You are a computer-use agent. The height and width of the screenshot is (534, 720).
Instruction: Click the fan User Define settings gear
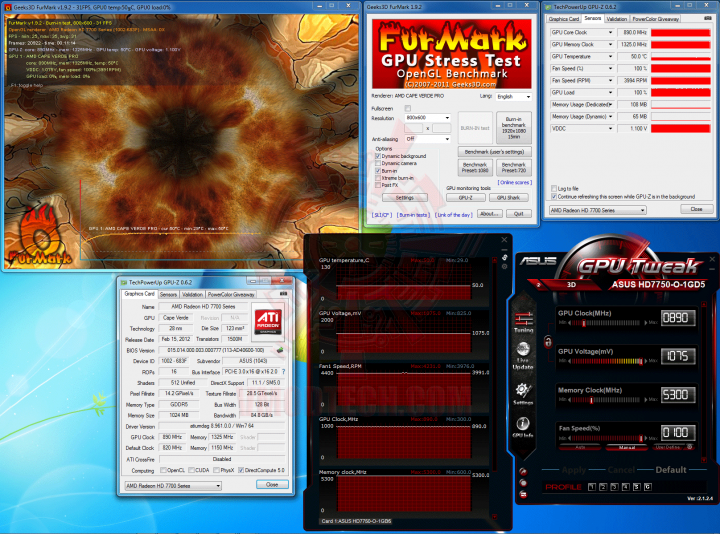690,447
